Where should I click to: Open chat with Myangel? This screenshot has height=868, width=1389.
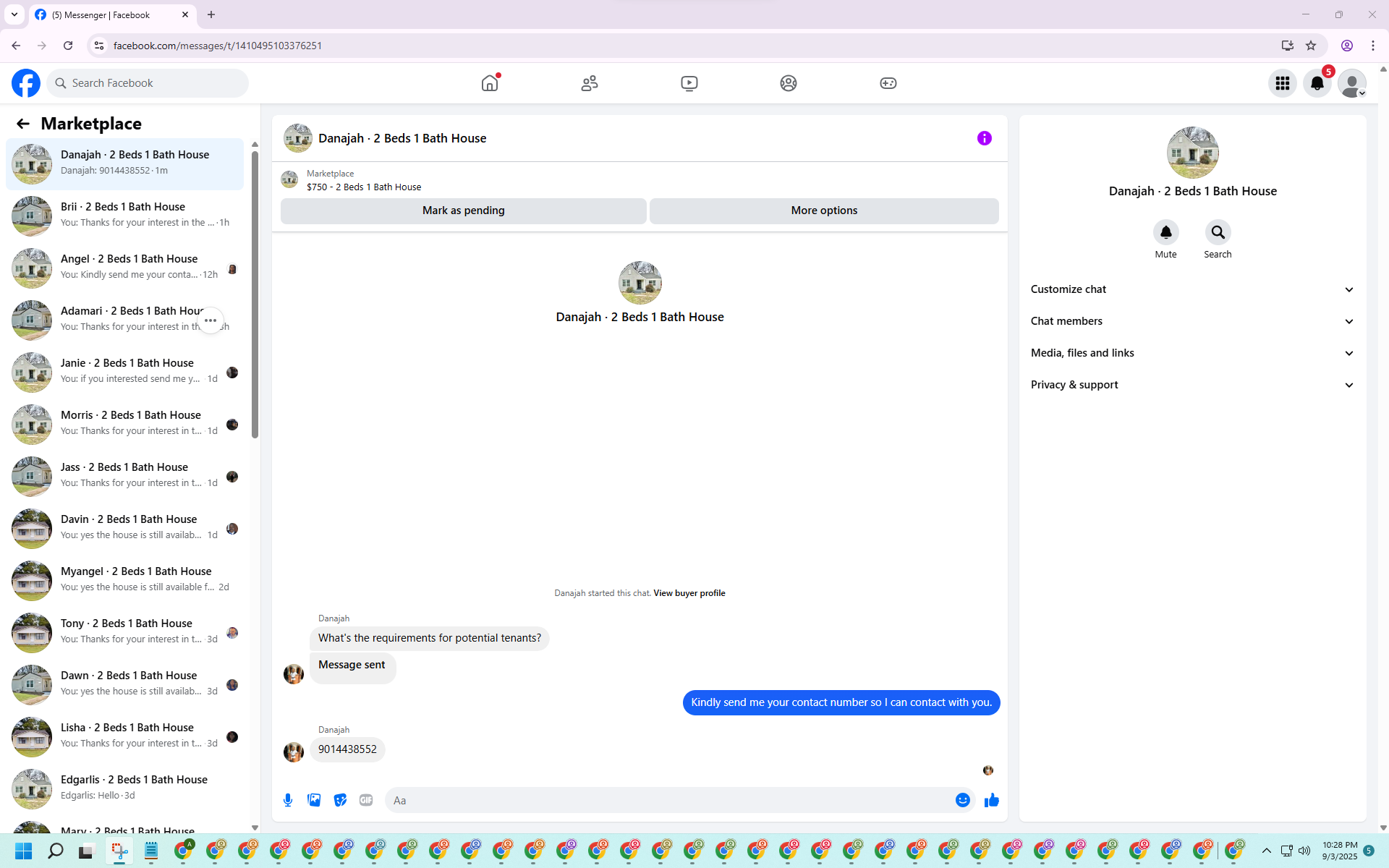tap(124, 581)
